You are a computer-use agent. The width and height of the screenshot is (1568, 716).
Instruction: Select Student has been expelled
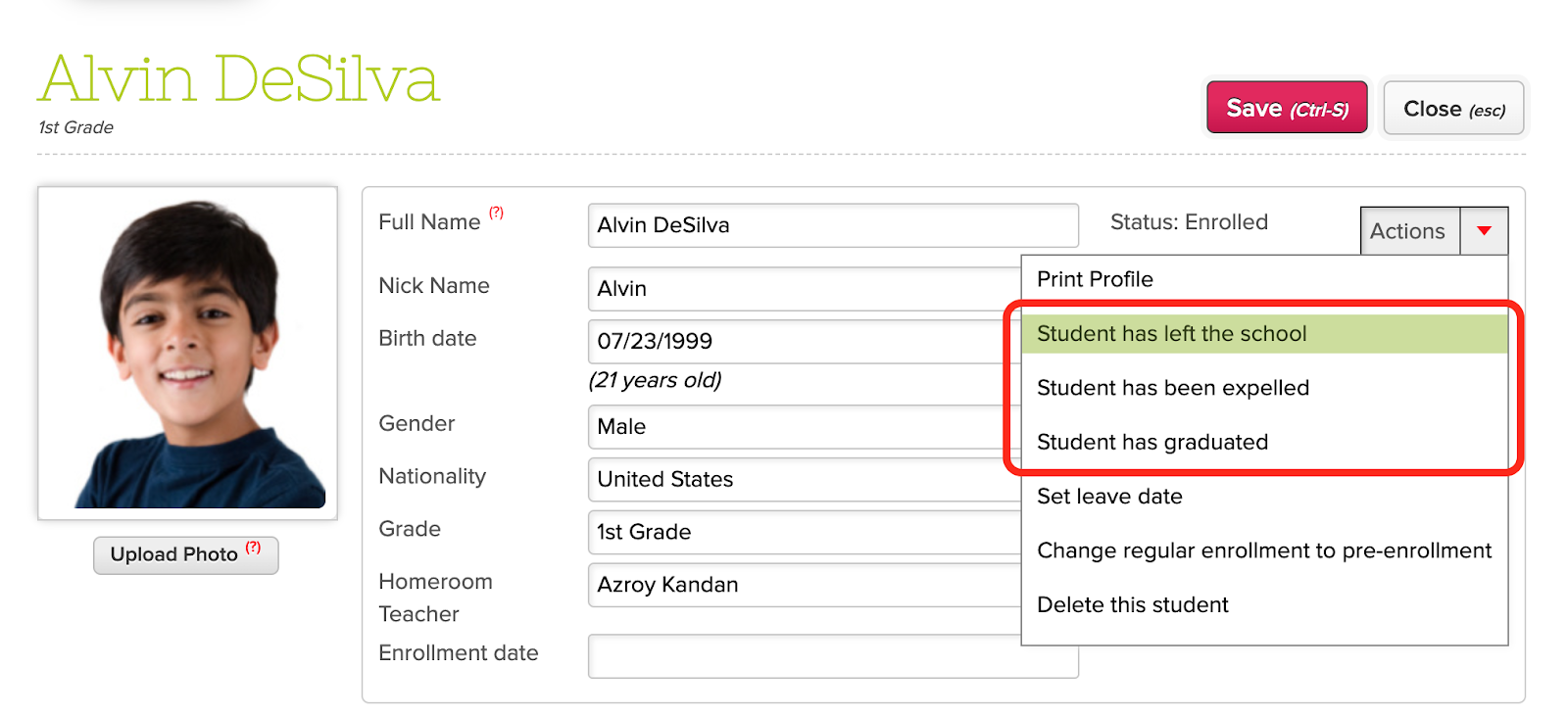coord(1172,388)
